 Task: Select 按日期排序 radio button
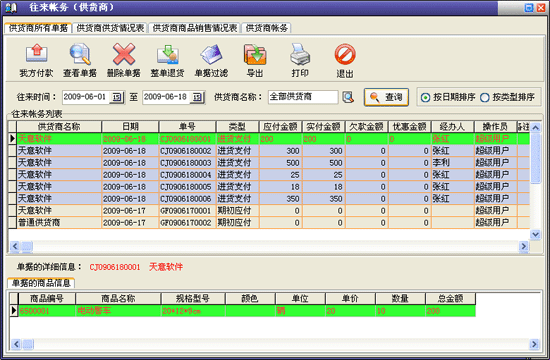[x=425, y=98]
